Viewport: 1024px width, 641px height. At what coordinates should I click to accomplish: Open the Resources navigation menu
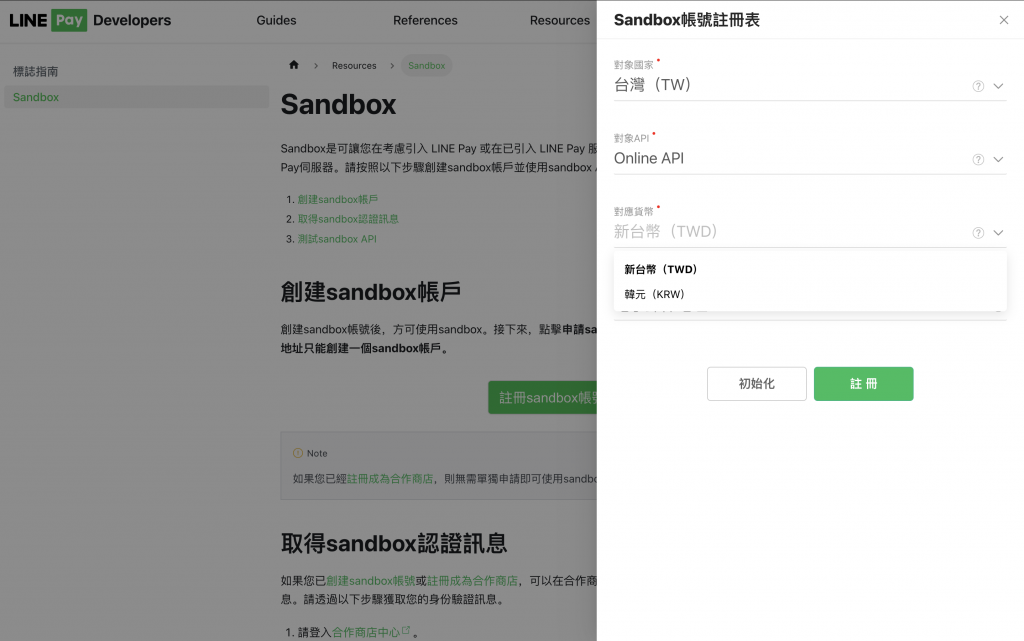click(560, 20)
